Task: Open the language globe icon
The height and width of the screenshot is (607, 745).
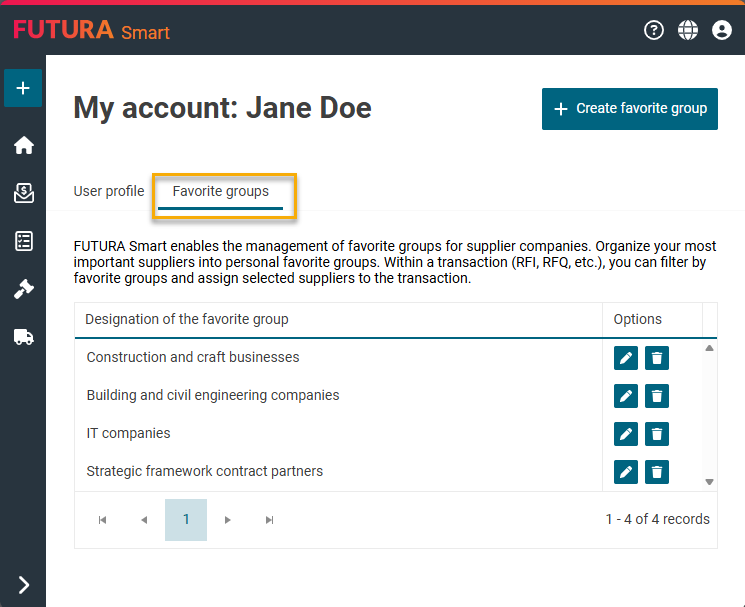Action: pyautogui.click(x=688, y=30)
